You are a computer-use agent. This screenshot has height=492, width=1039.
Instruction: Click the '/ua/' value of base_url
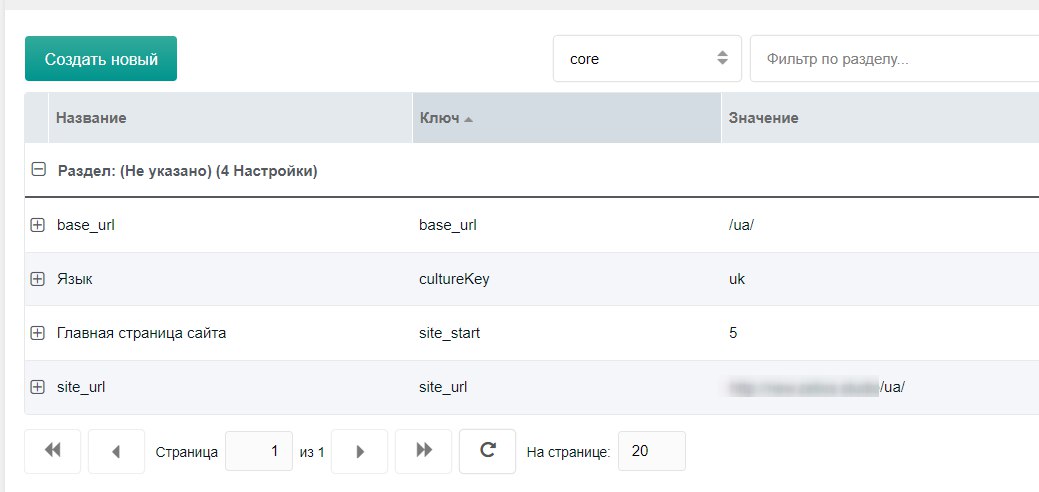tap(741, 225)
